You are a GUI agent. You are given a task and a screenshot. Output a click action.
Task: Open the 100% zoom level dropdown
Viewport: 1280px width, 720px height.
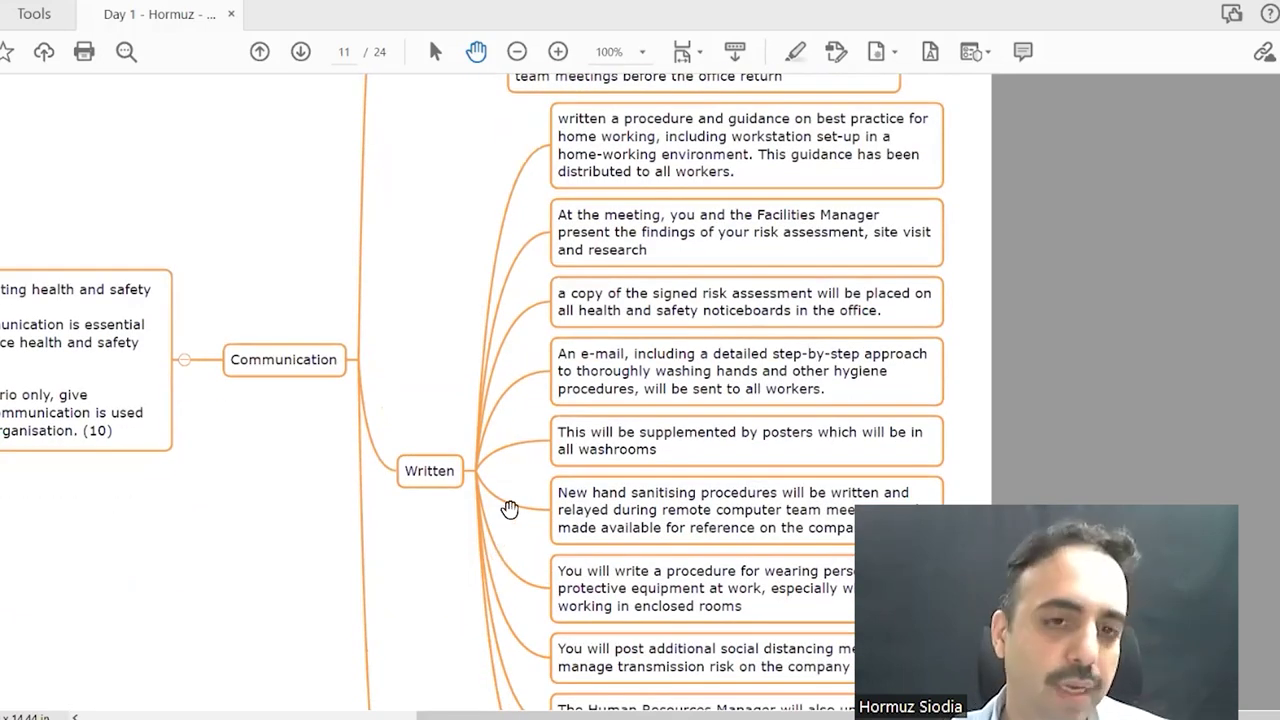642,52
